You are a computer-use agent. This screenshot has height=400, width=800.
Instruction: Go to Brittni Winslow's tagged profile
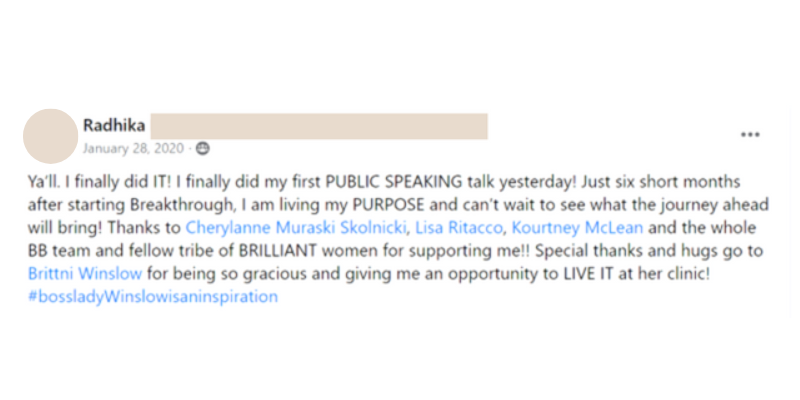pyautogui.click(x=85, y=274)
